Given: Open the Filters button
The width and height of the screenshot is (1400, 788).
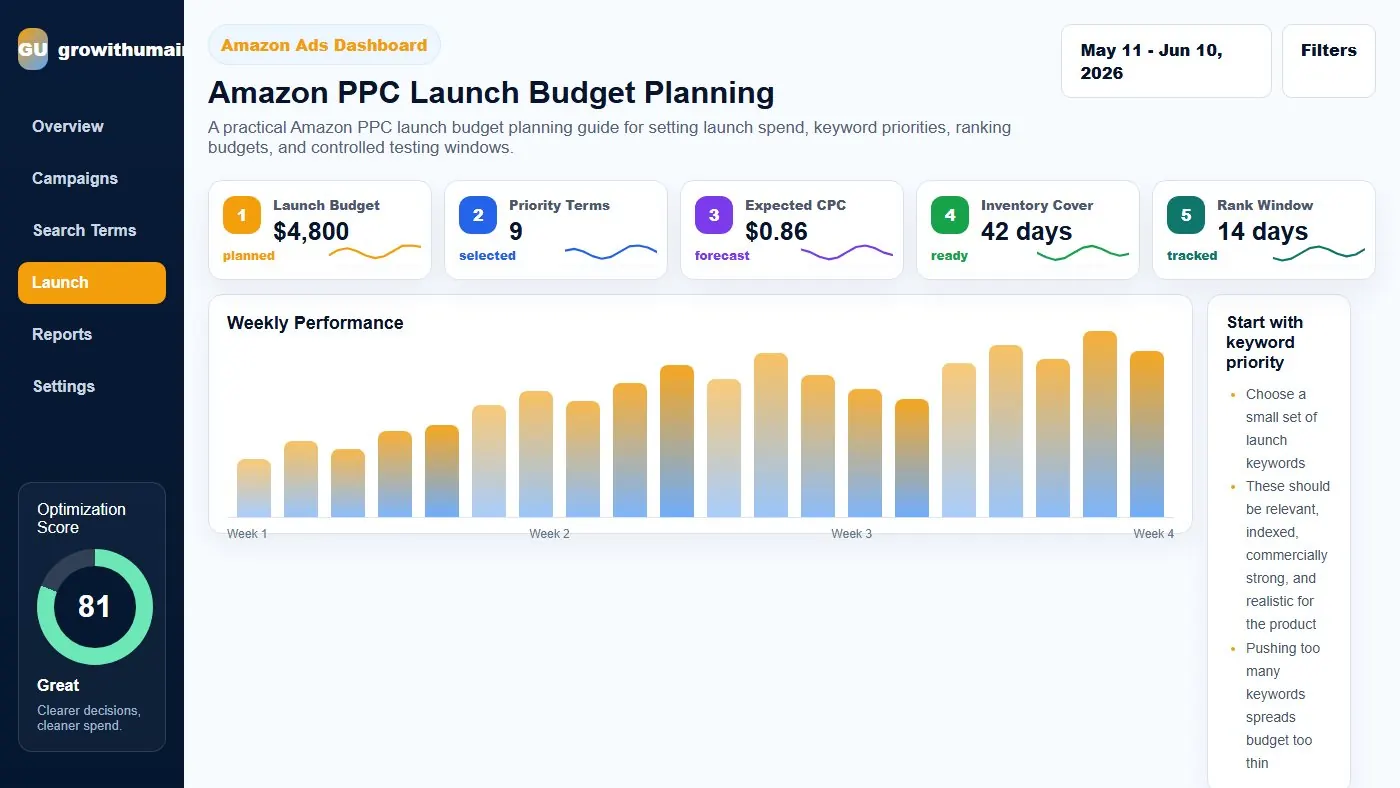Looking at the screenshot, I should [1329, 61].
